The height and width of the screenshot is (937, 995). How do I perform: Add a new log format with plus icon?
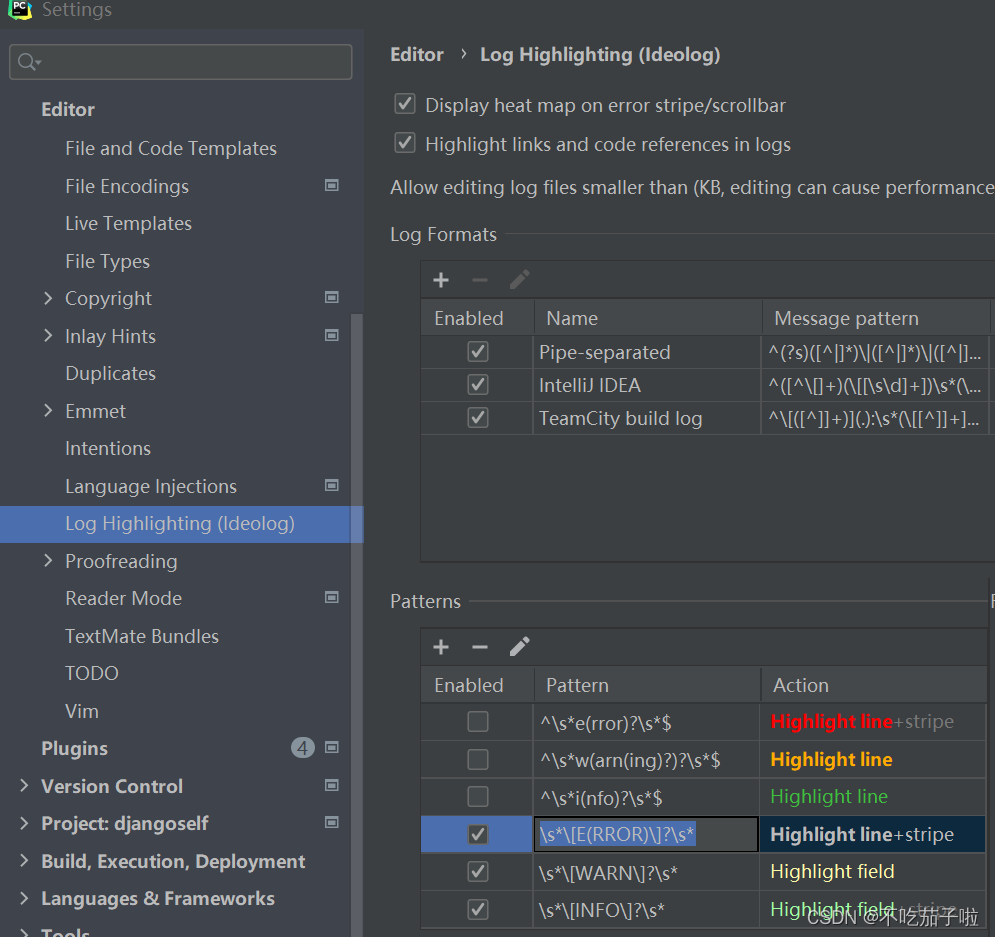click(440, 280)
